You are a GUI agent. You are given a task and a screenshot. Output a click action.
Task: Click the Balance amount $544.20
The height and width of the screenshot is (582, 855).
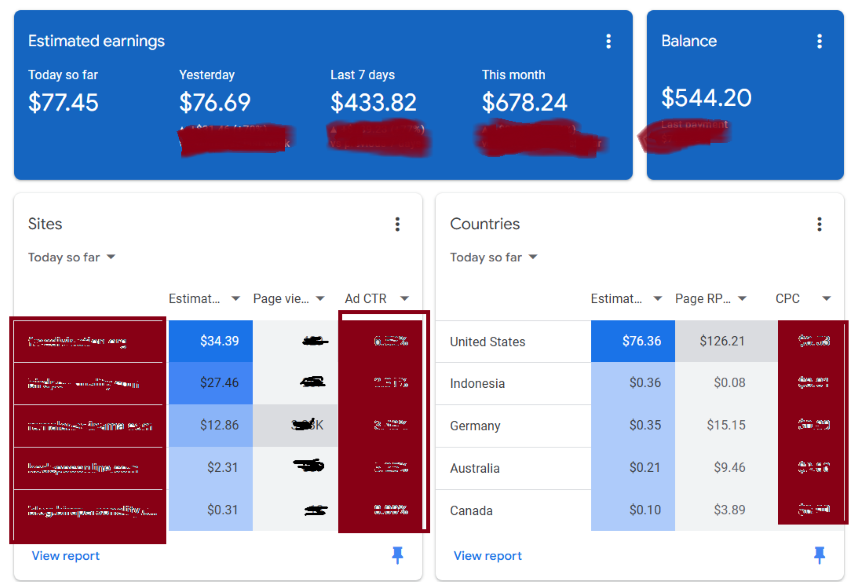tap(706, 98)
